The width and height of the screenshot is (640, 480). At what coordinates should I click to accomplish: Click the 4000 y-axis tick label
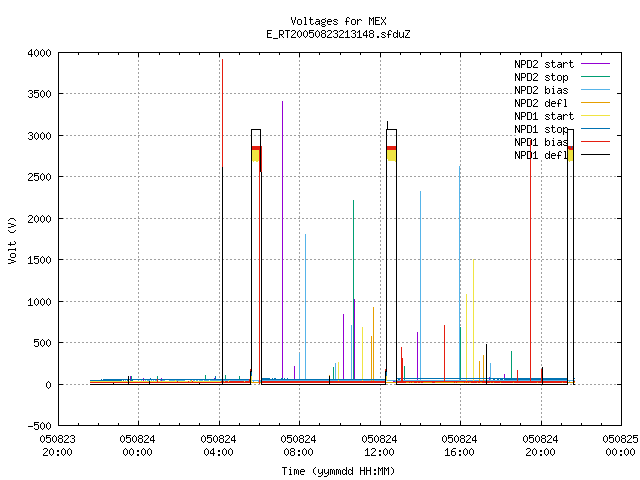39,53
